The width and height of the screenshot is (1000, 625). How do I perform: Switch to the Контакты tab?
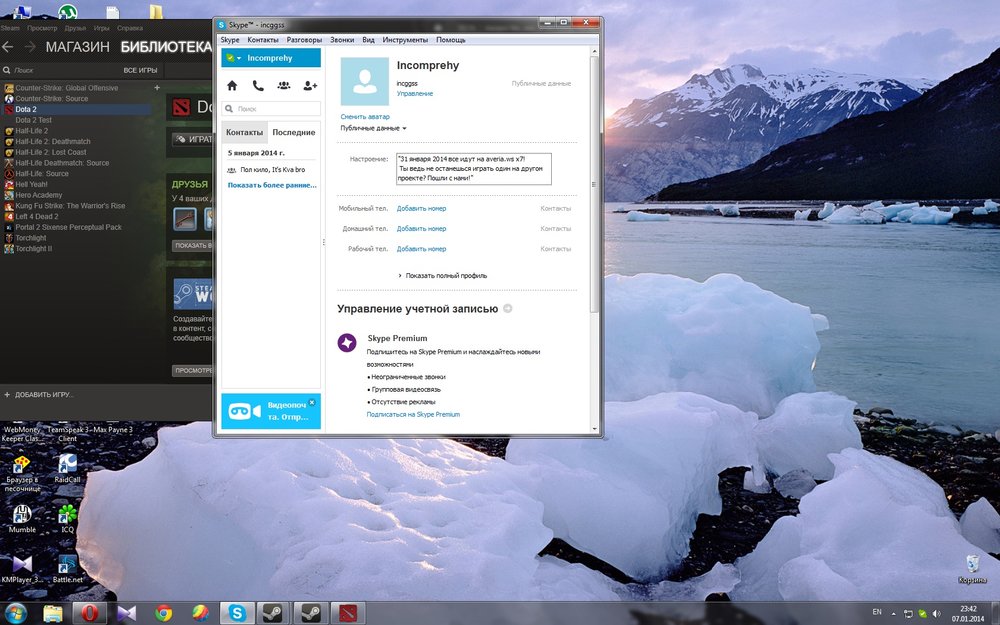[x=244, y=132]
